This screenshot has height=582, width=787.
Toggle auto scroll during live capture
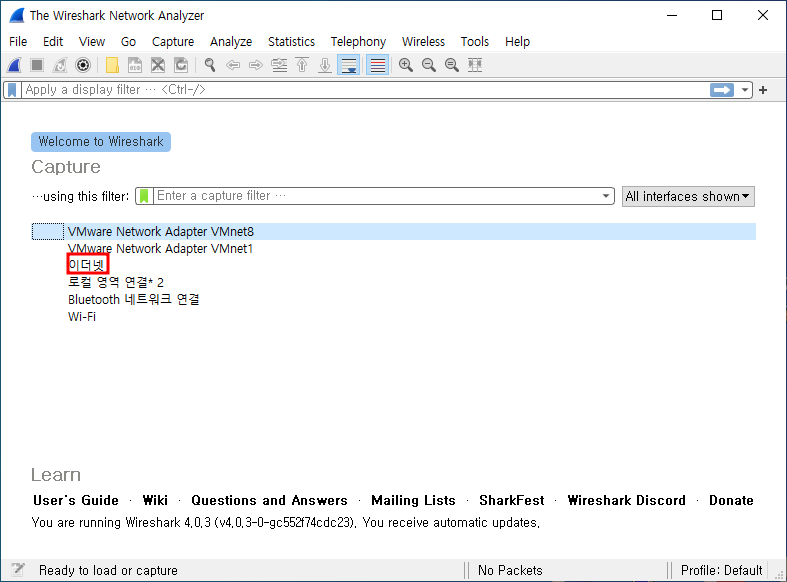click(x=348, y=65)
